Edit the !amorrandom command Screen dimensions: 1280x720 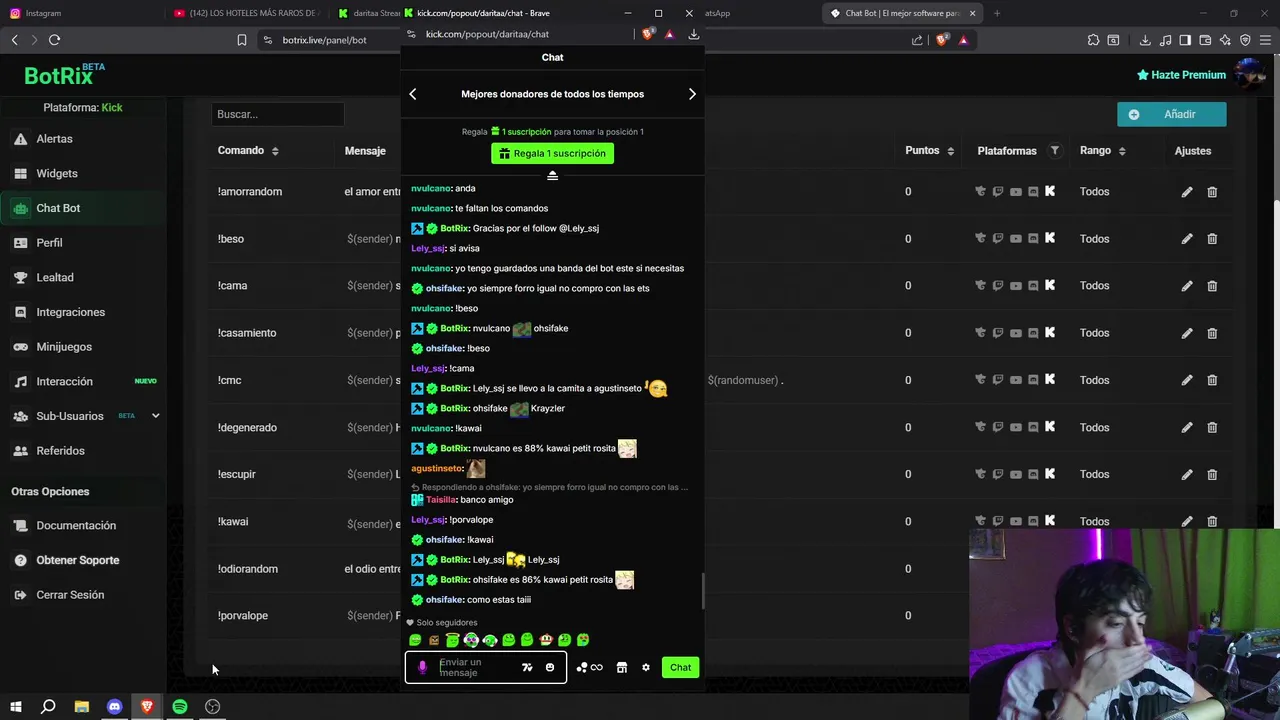1187,192
